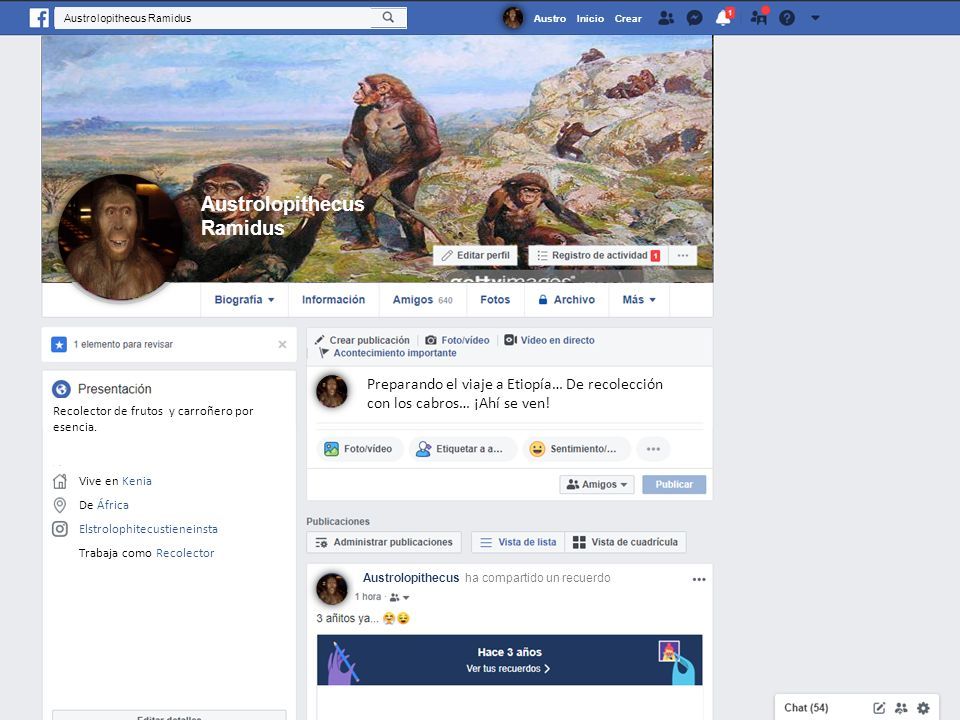The width and height of the screenshot is (960, 720).
Task: Open the Facebook logo home icon
Action: (39, 18)
